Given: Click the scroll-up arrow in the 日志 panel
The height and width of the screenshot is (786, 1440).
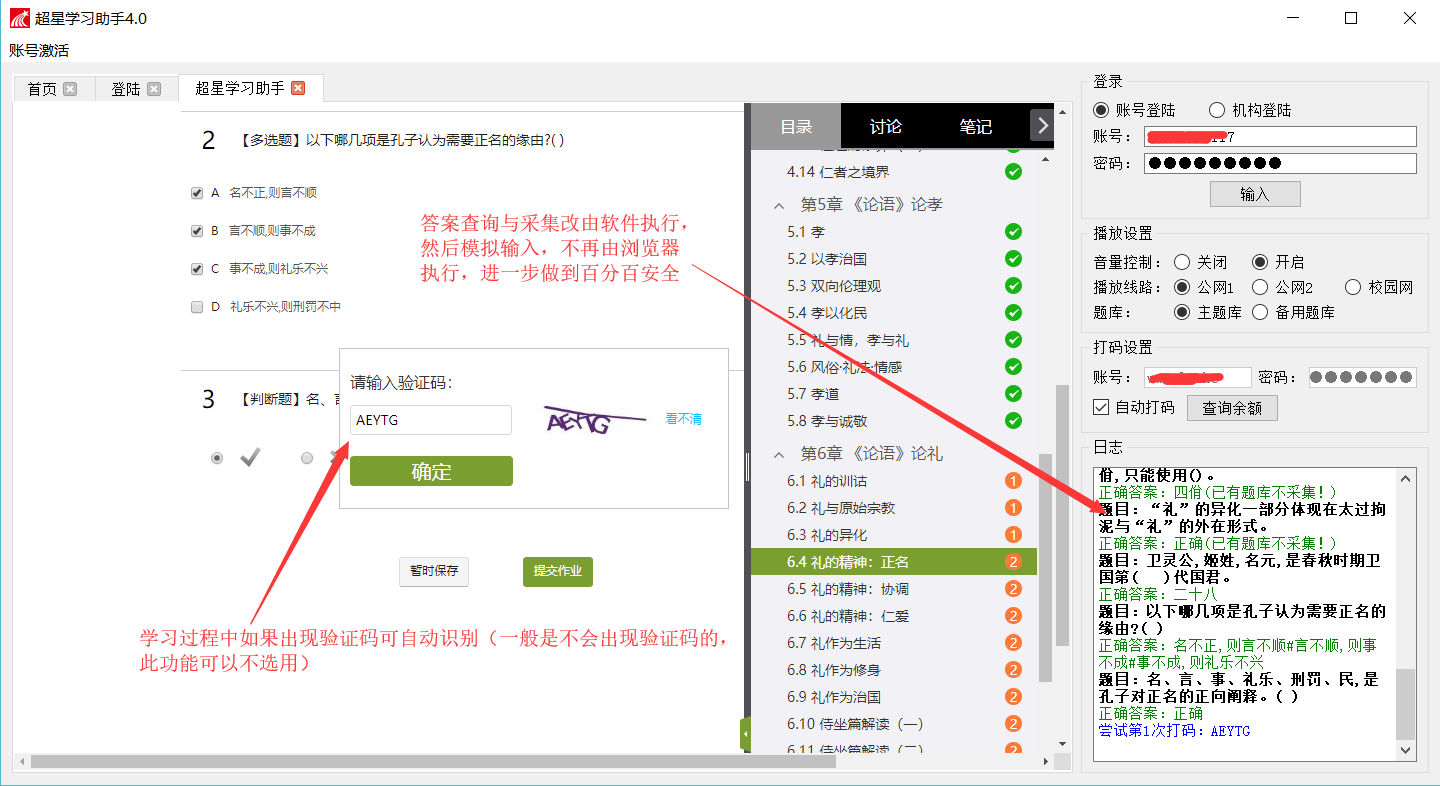Looking at the screenshot, I should point(1405,477).
